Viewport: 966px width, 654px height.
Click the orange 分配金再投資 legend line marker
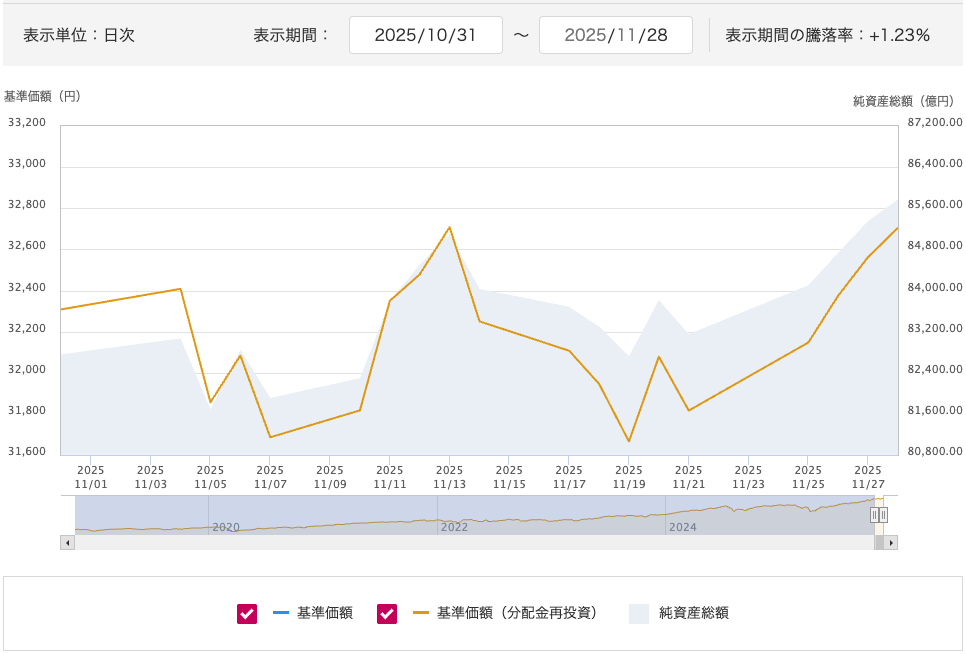click(421, 613)
